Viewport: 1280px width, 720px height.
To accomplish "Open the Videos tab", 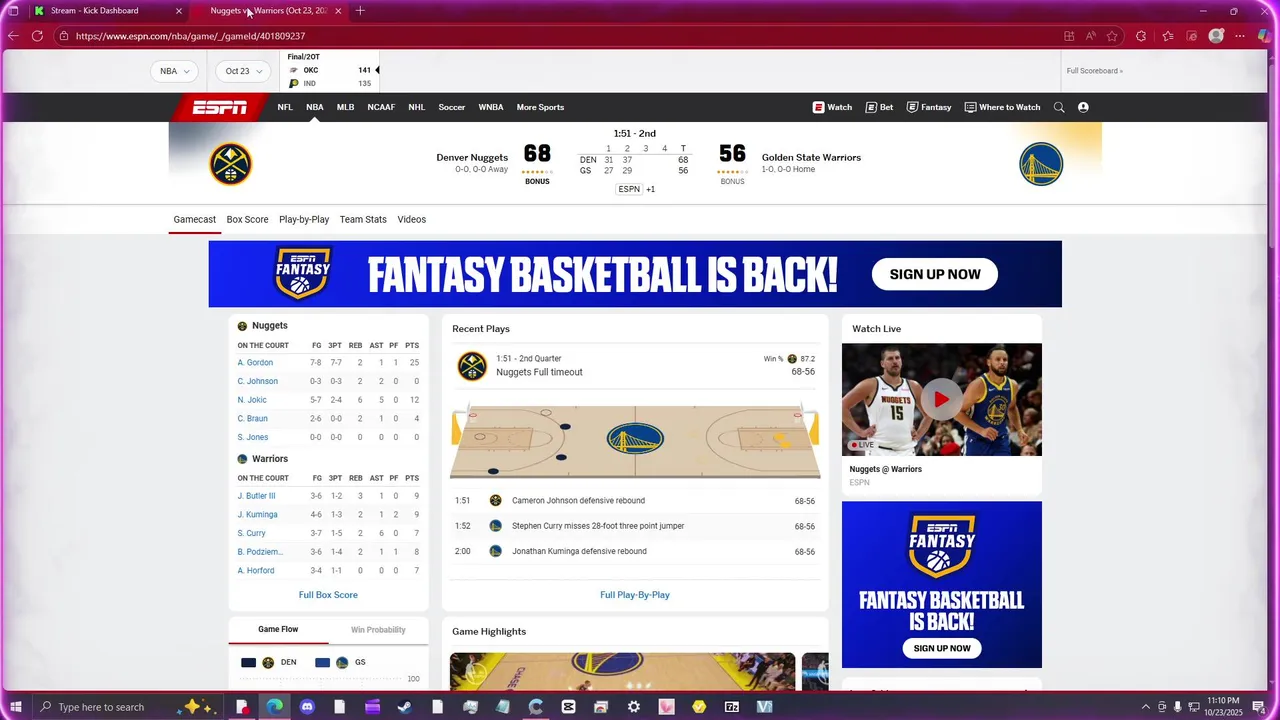I will 412,219.
